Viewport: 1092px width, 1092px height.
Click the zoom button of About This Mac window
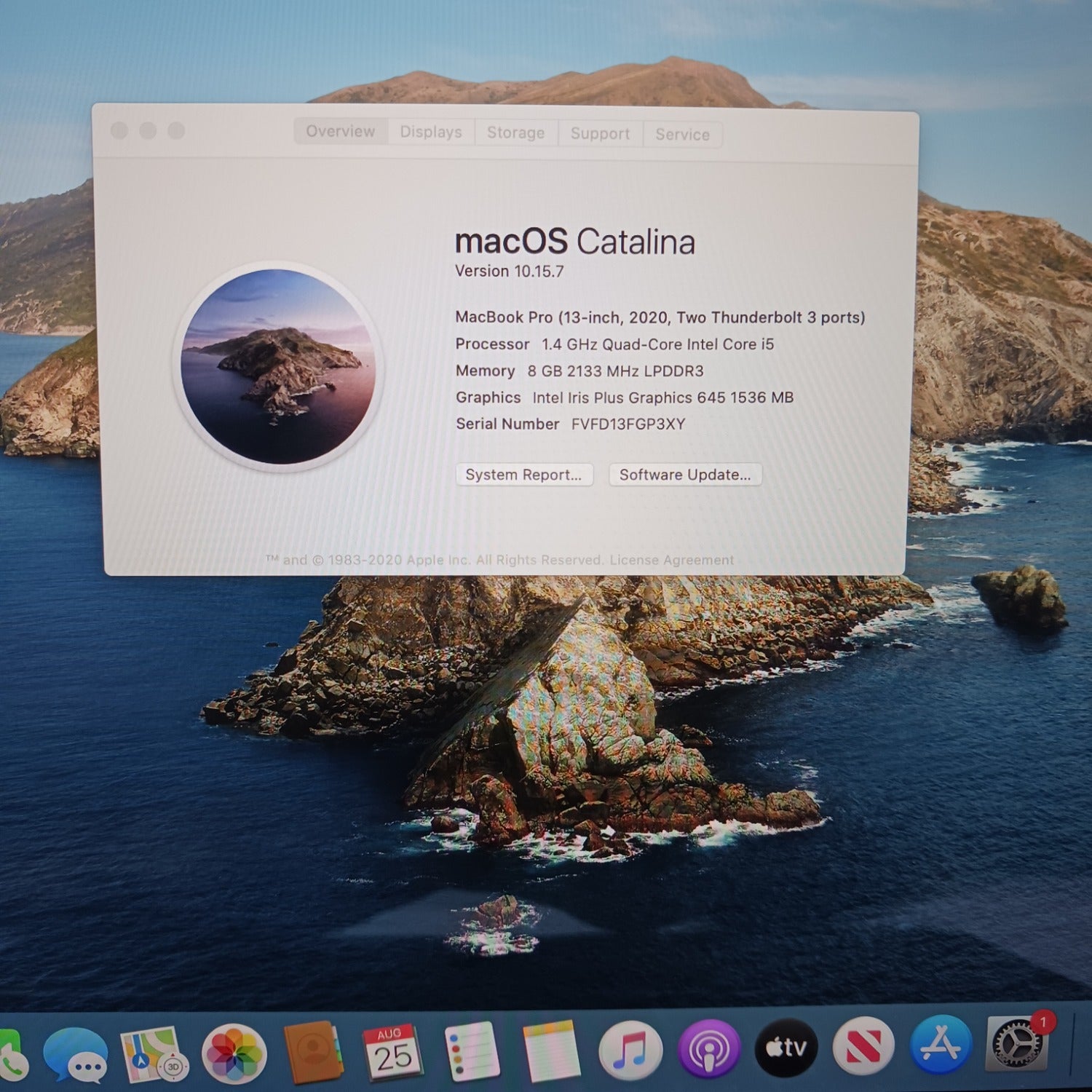tap(176, 130)
